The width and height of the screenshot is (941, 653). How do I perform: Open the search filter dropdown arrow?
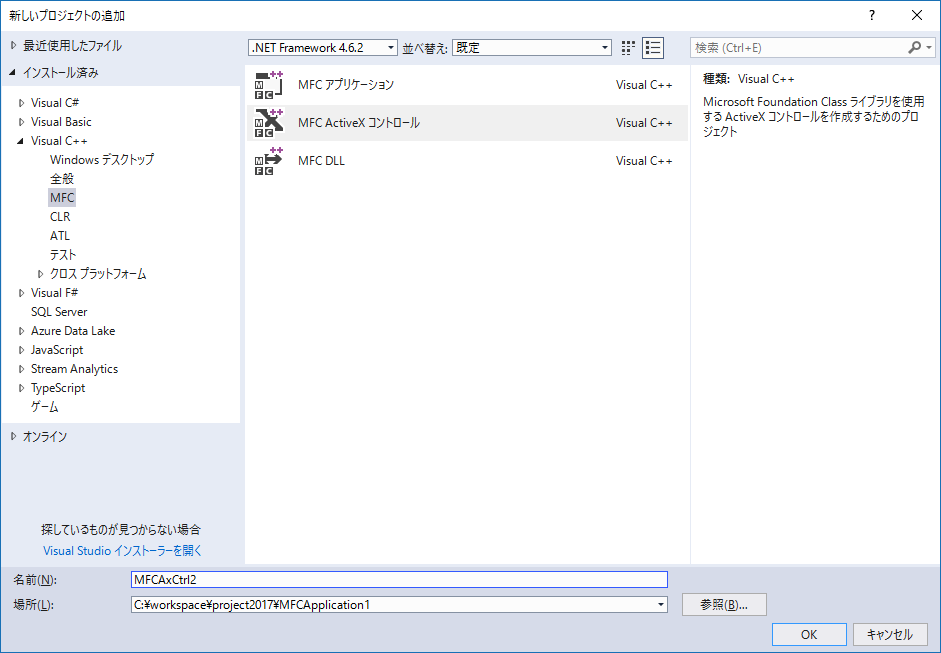(929, 46)
